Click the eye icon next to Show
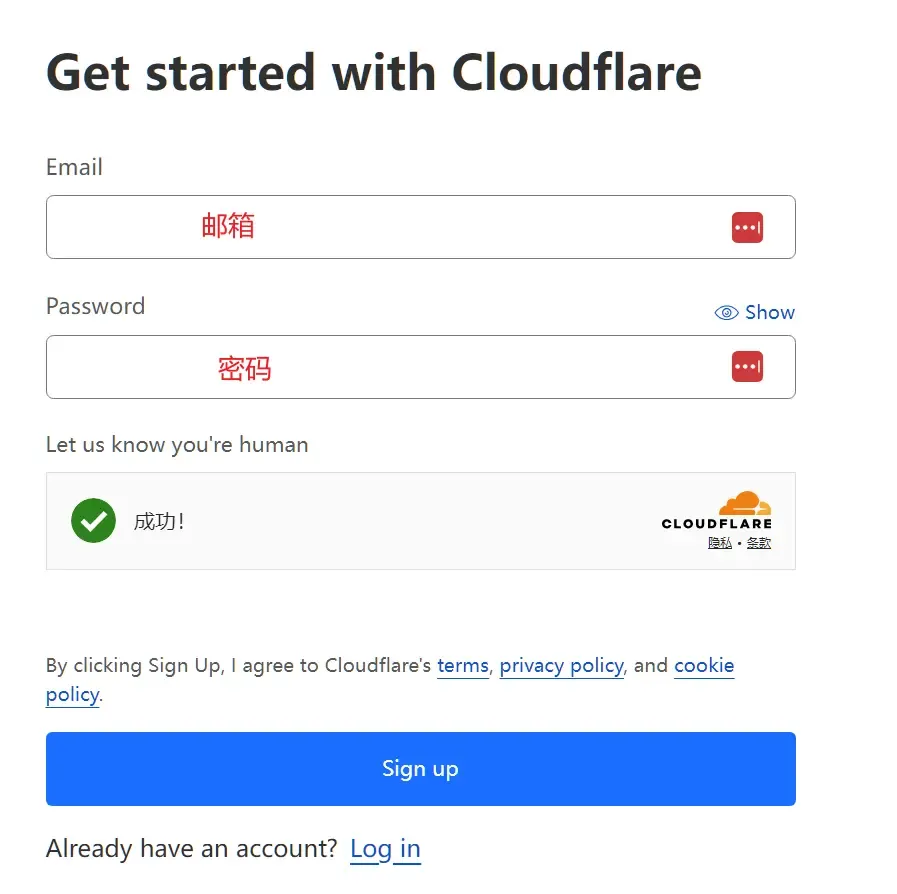Image resolution: width=897 pixels, height=894 pixels. [725, 312]
